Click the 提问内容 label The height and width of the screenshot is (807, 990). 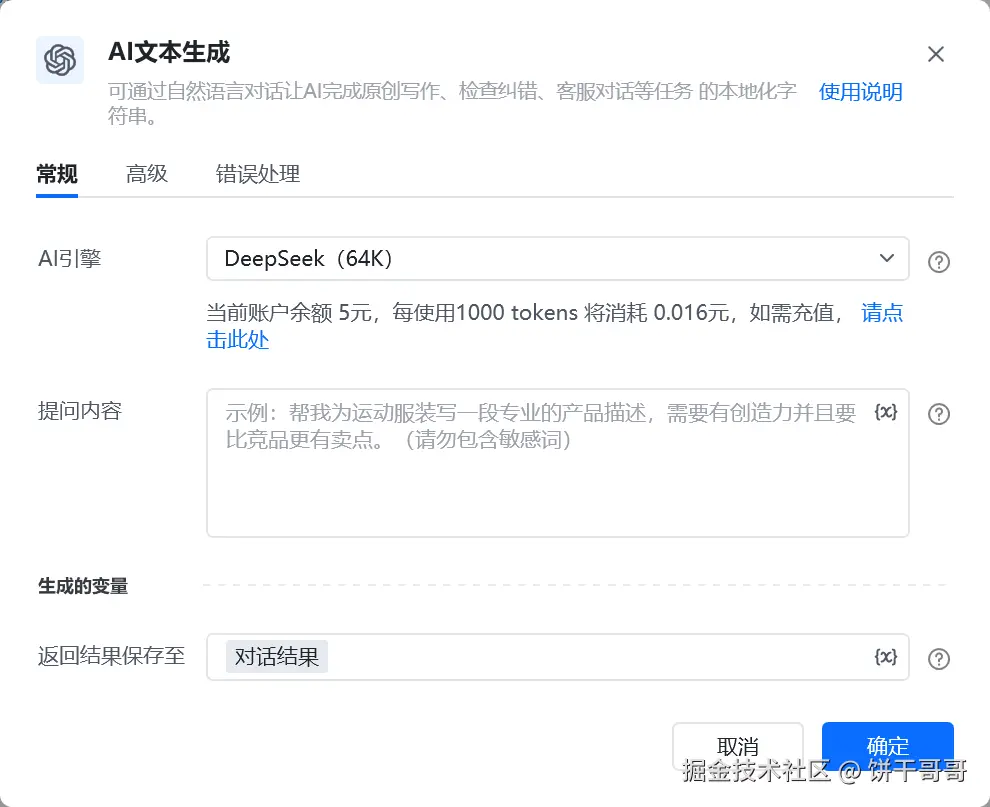[x=80, y=411]
